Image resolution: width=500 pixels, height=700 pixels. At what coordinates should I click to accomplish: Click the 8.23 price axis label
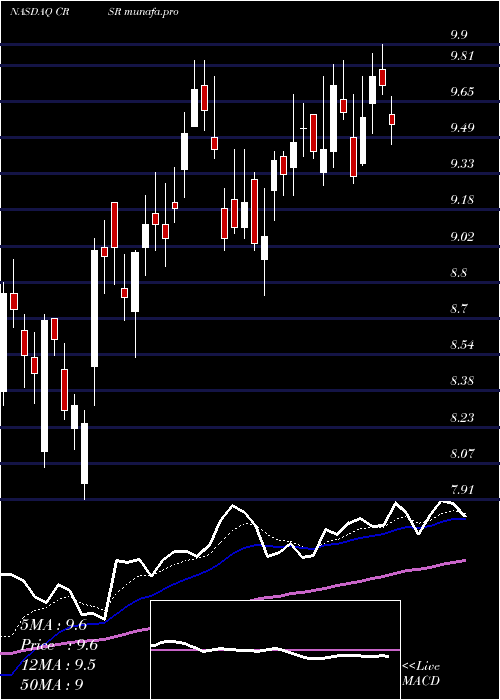tap(462, 417)
